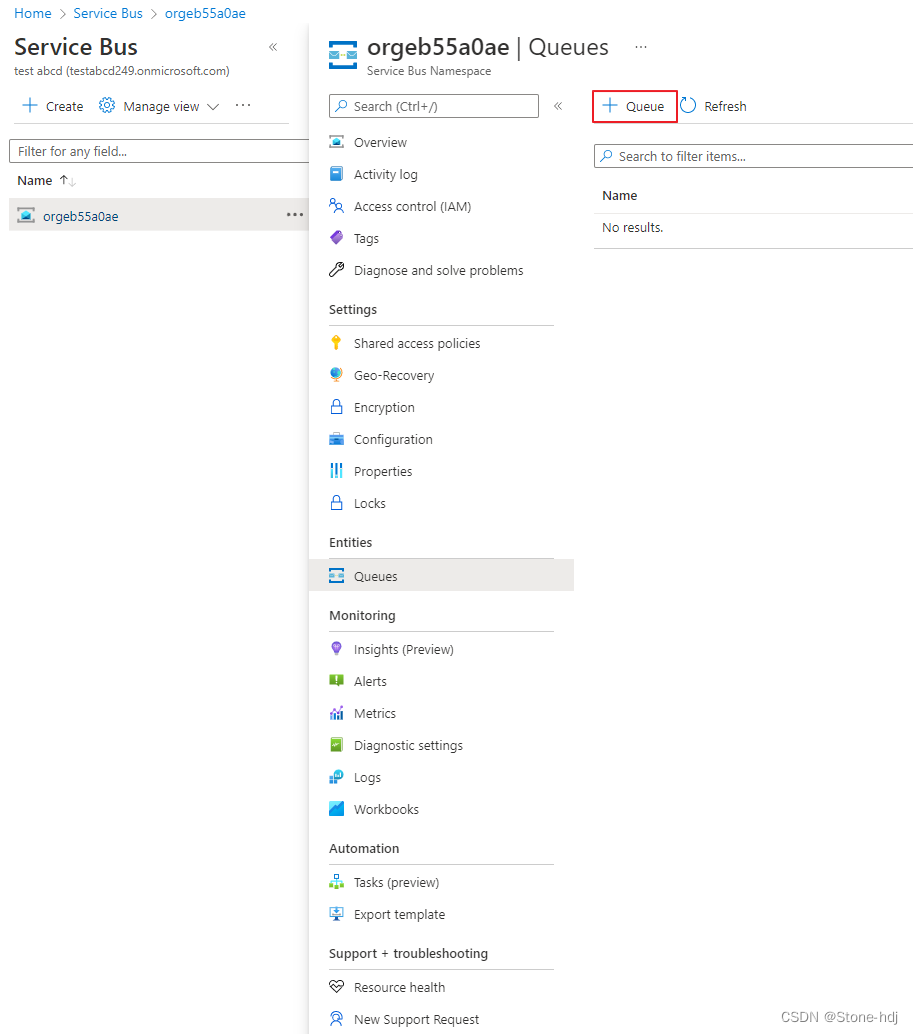Viewport: 913px width, 1034px height.
Task: Click the orgeb55a0ae namespace list icon
Action: tap(26, 216)
